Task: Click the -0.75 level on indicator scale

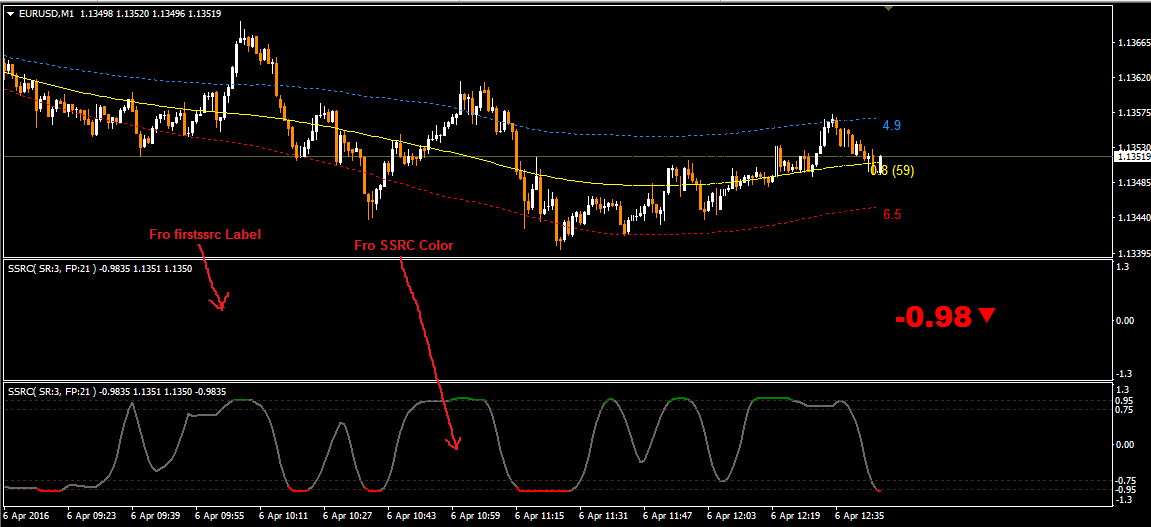Action: click(x=1125, y=480)
